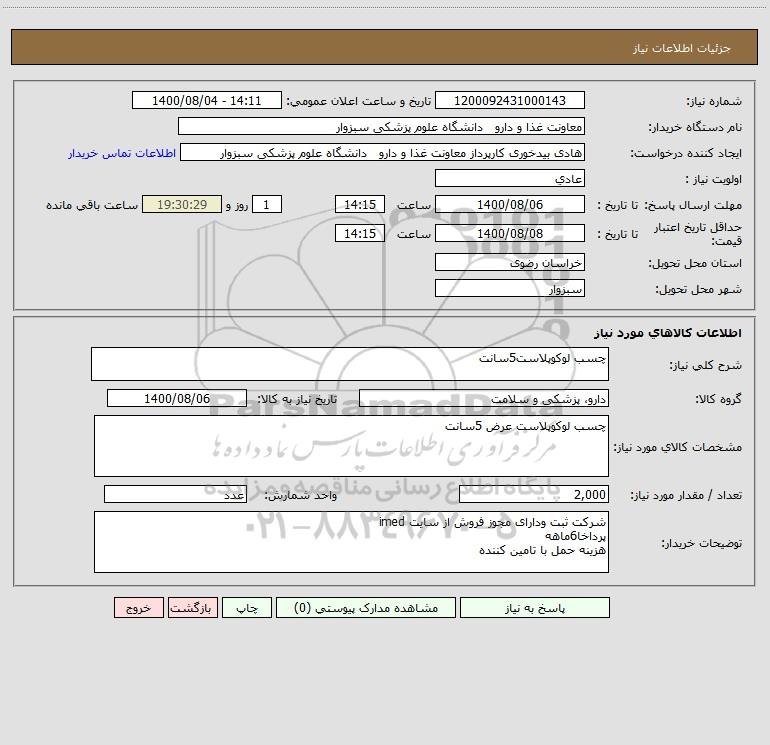This screenshot has height=745, width=770.
Task: Click response deadline date 1400/08/06 field
Action: pos(510,204)
